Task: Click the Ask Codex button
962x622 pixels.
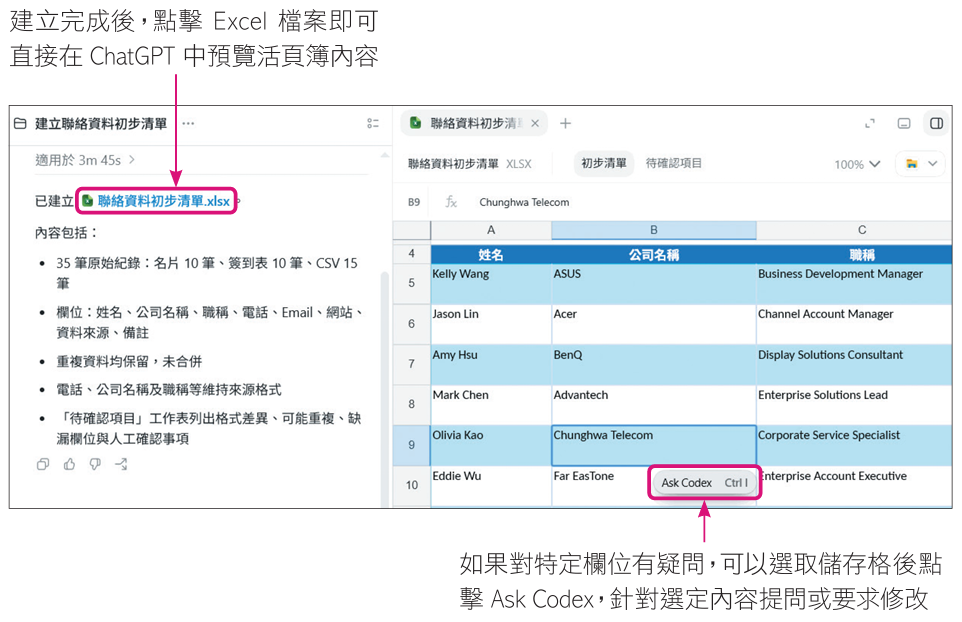Action: pos(704,483)
